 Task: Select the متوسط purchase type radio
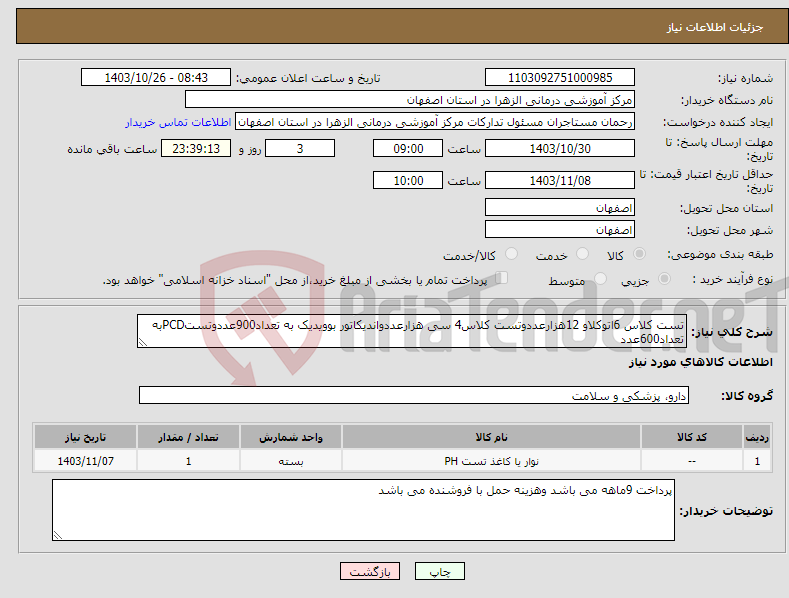click(600, 278)
